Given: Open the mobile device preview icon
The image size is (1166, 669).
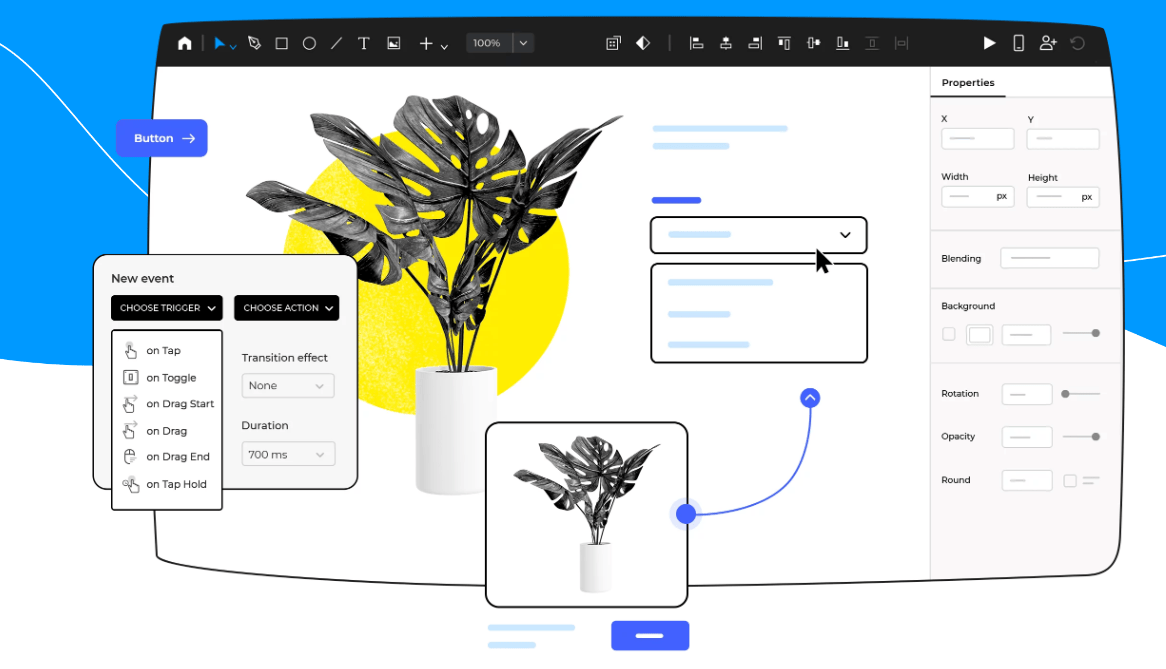Looking at the screenshot, I should point(1018,43).
